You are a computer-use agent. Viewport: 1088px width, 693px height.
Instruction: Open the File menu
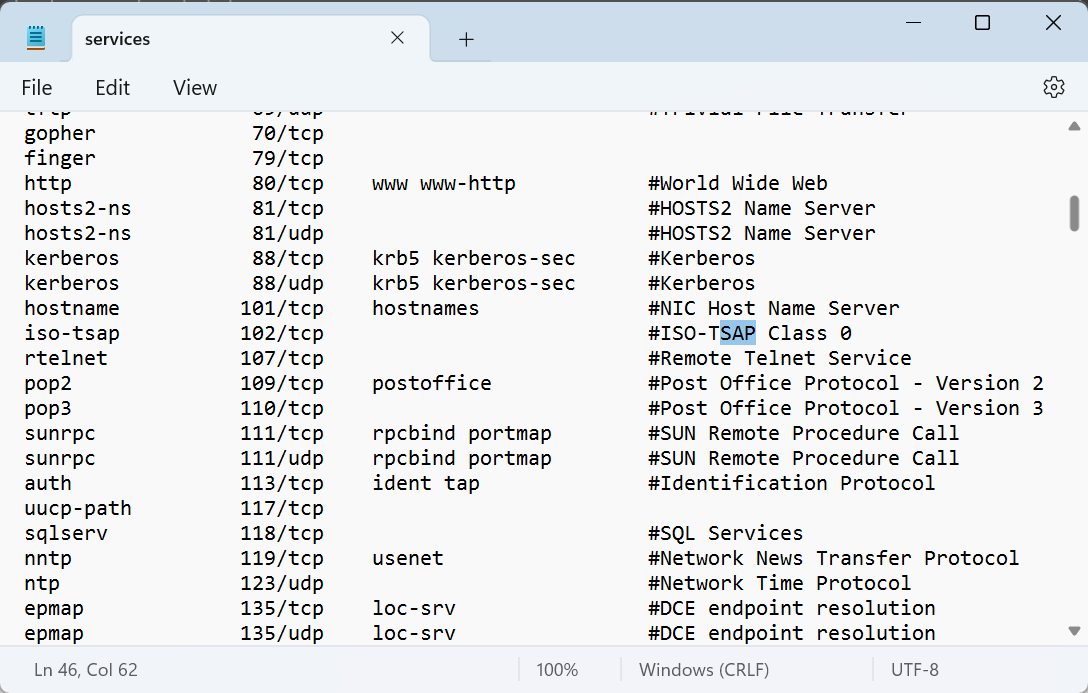click(x=37, y=88)
